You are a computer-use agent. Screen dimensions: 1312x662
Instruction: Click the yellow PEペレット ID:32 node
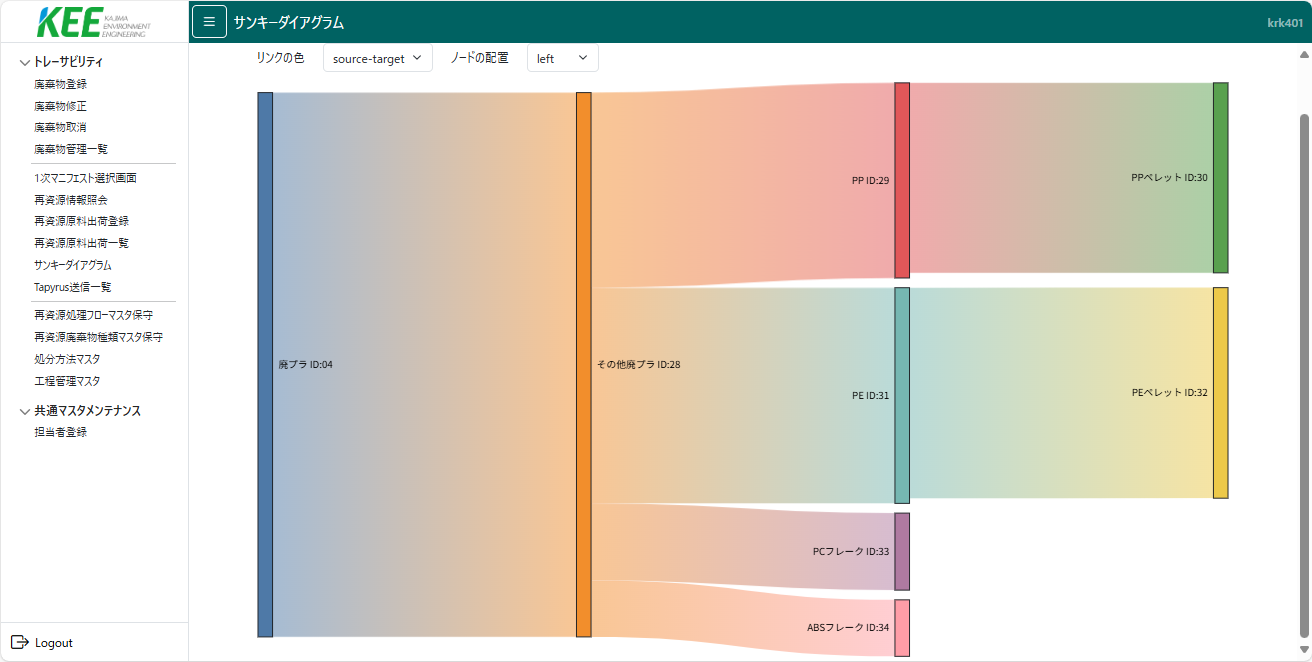(1220, 392)
